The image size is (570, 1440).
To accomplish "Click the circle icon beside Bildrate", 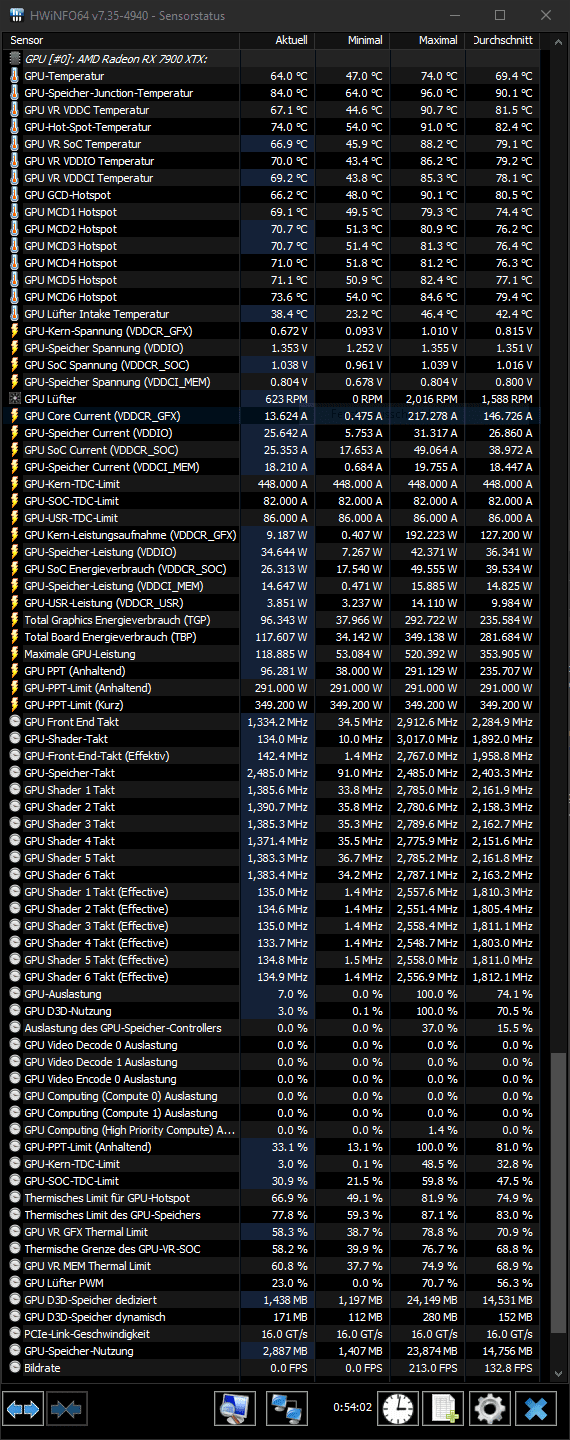I will point(14,1368).
